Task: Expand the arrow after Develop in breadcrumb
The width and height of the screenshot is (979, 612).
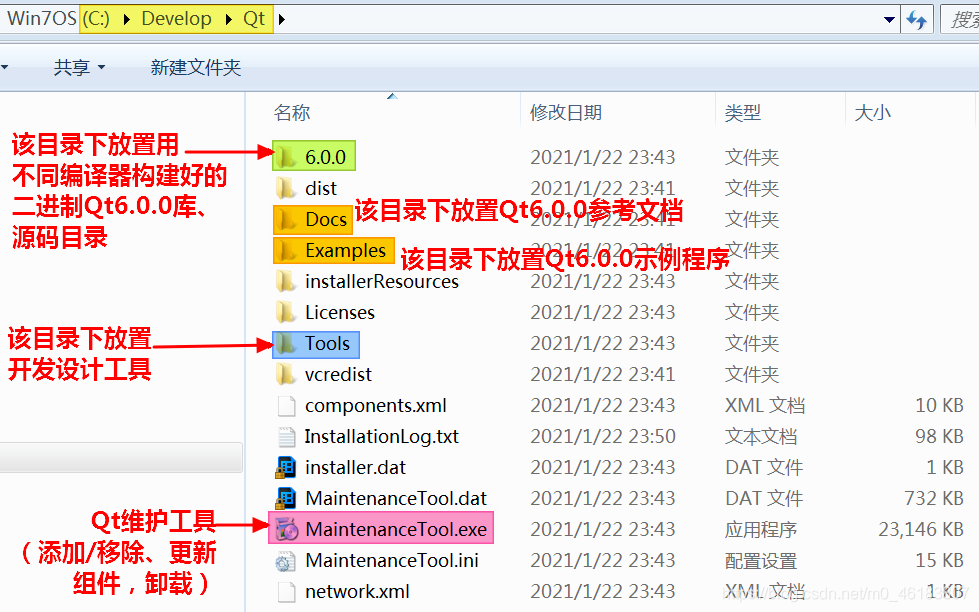Action: pos(229,19)
